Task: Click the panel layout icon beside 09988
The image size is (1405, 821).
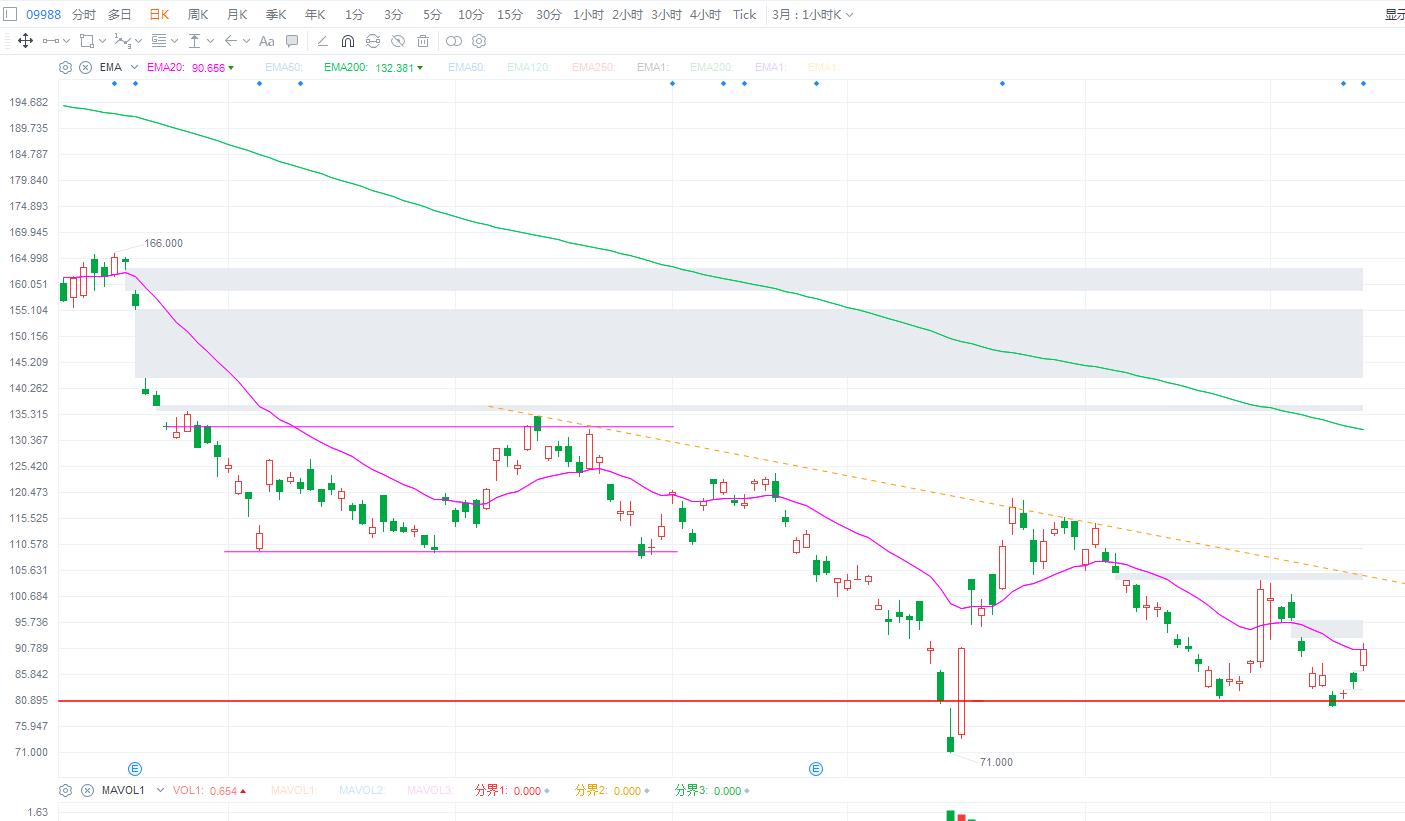Action: pyautogui.click(x=10, y=14)
